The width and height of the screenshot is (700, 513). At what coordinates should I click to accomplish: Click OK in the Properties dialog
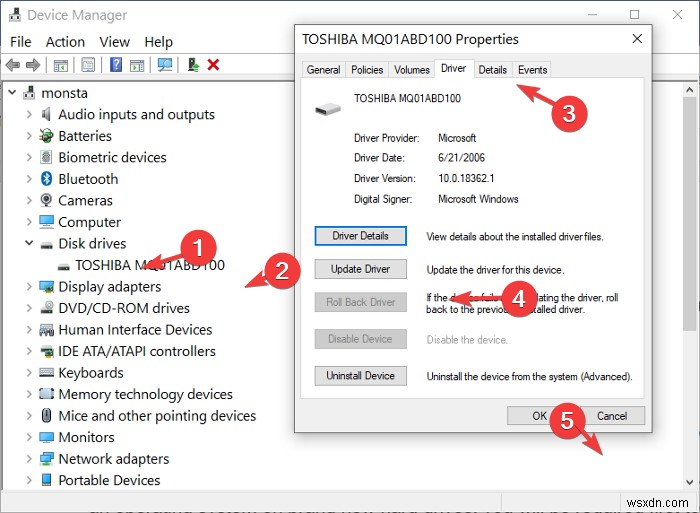[x=539, y=416]
